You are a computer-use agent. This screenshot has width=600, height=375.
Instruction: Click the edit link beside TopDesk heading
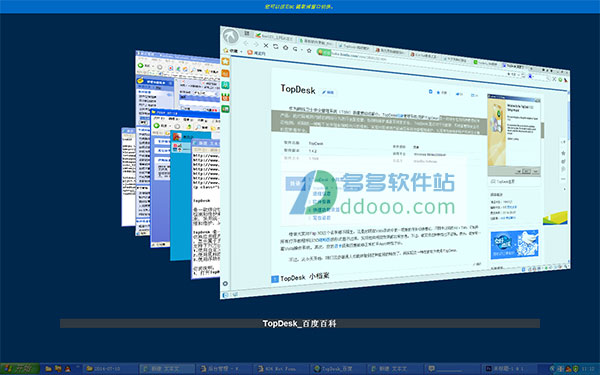328,92
